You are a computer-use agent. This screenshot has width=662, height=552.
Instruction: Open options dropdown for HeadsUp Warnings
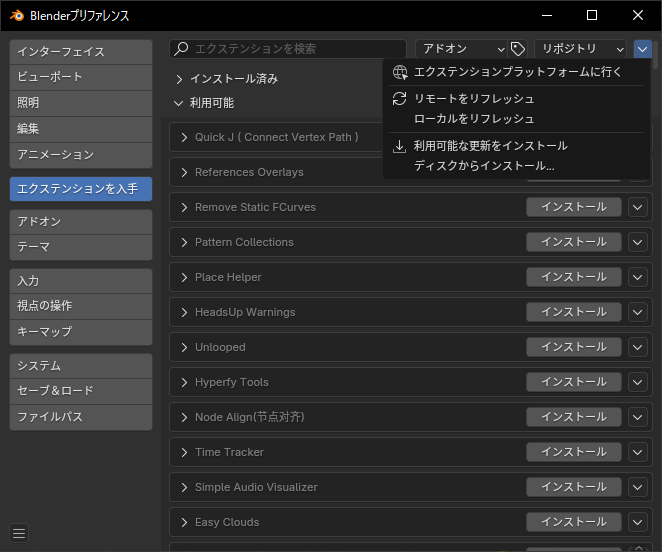(638, 313)
